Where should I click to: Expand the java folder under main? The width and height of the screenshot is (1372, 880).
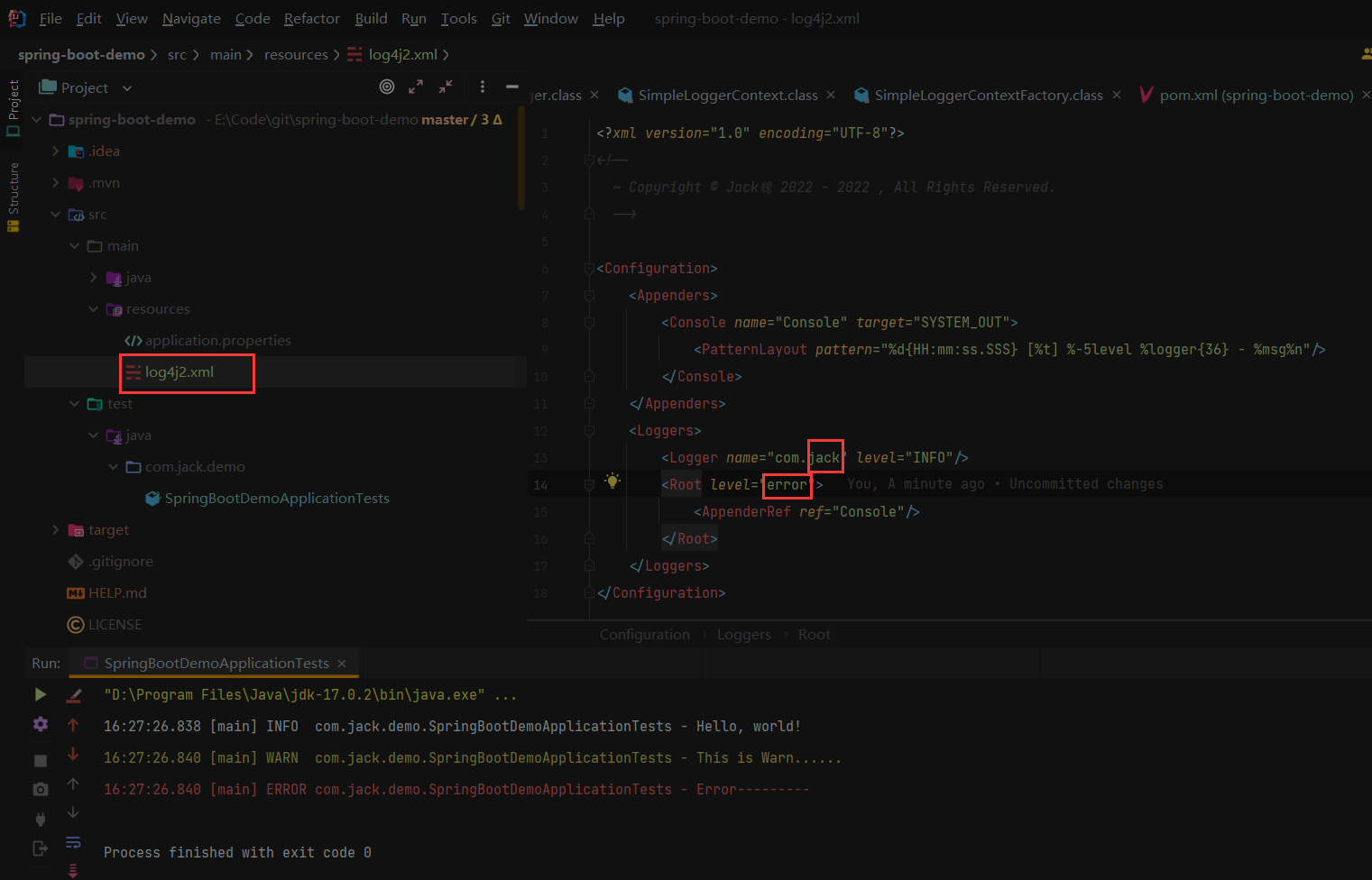[x=94, y=278]
